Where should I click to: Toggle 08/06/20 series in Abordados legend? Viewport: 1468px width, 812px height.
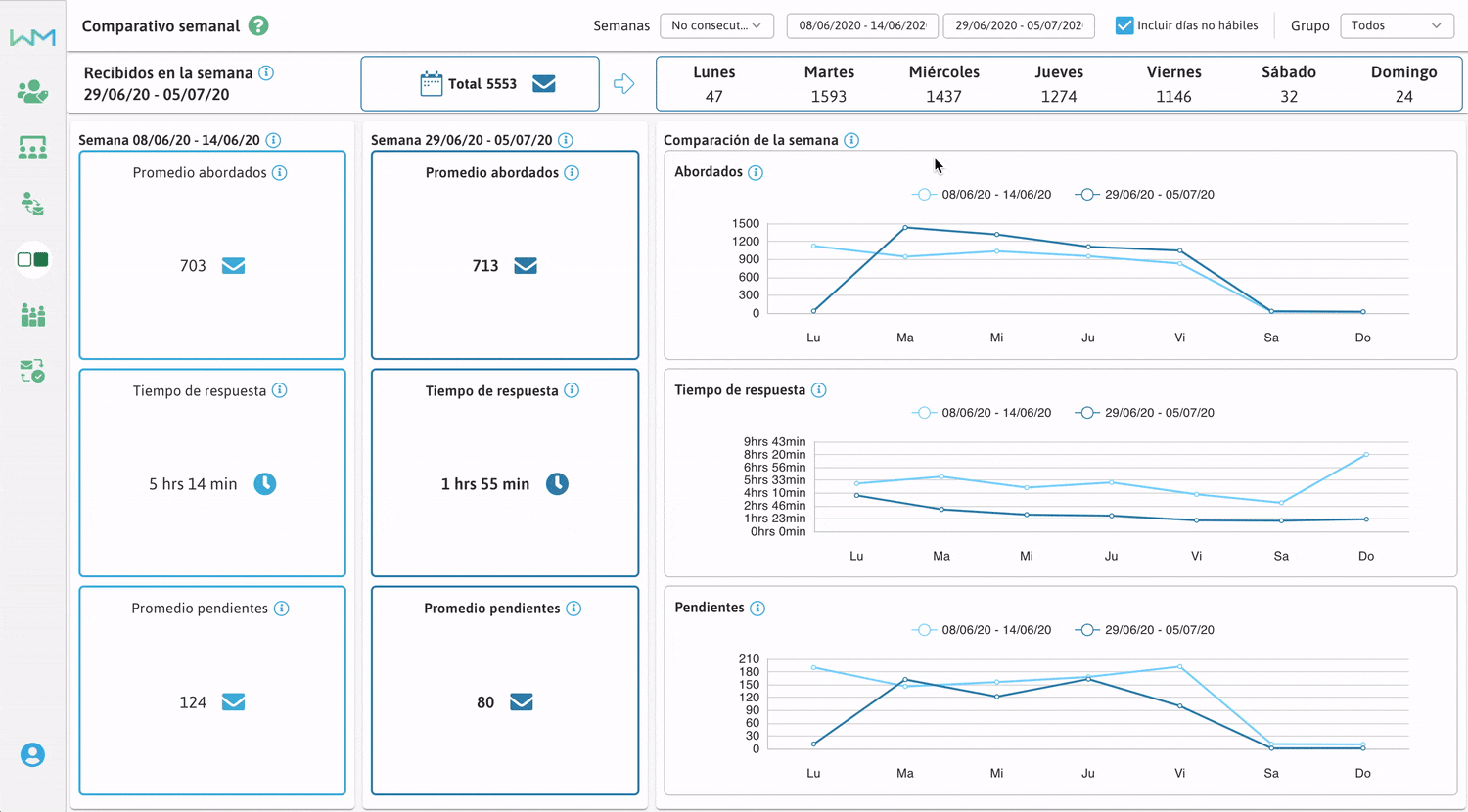click(982, 195)
